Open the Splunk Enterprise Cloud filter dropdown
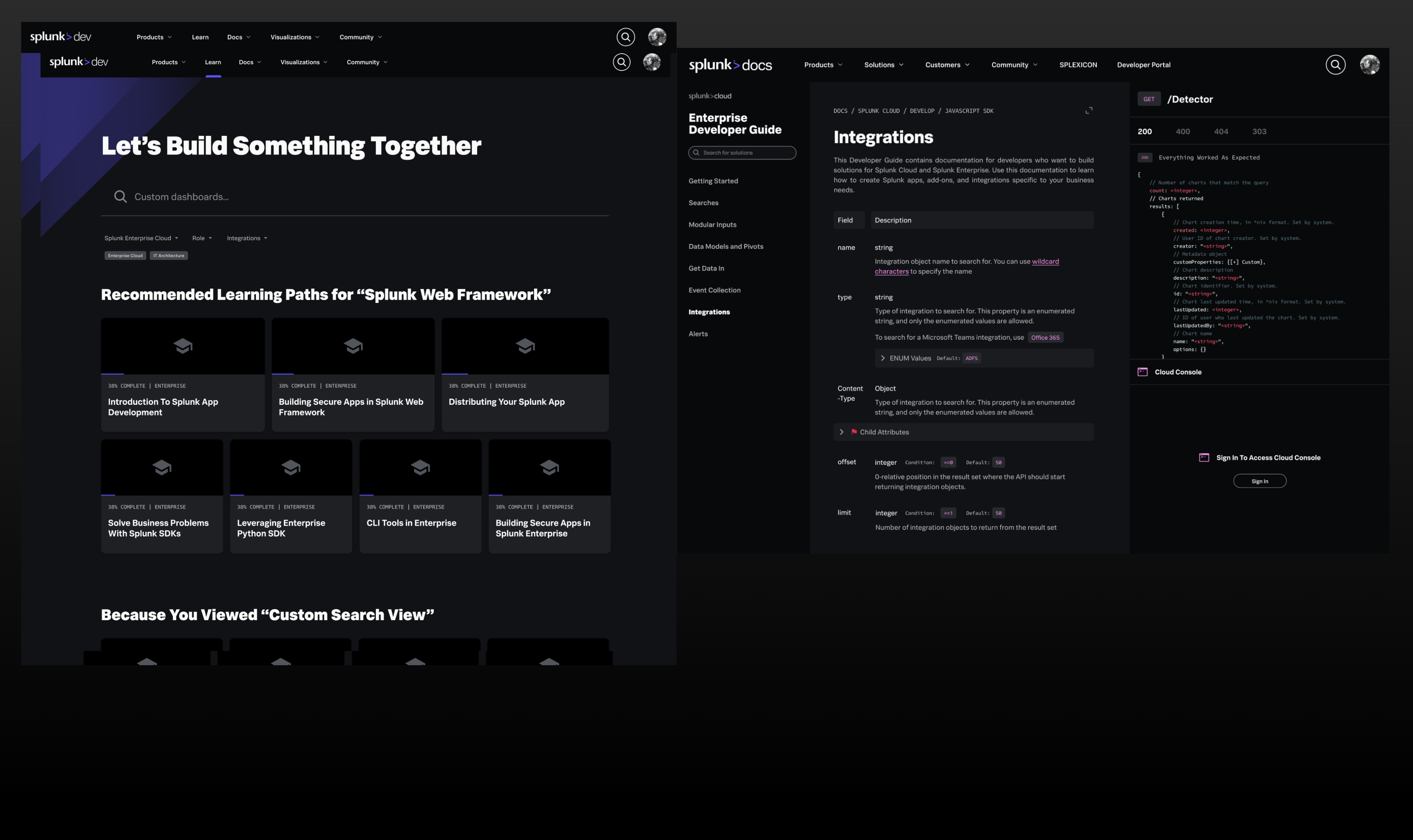This screenshot has width=1413, height=840. click(141, 238)
